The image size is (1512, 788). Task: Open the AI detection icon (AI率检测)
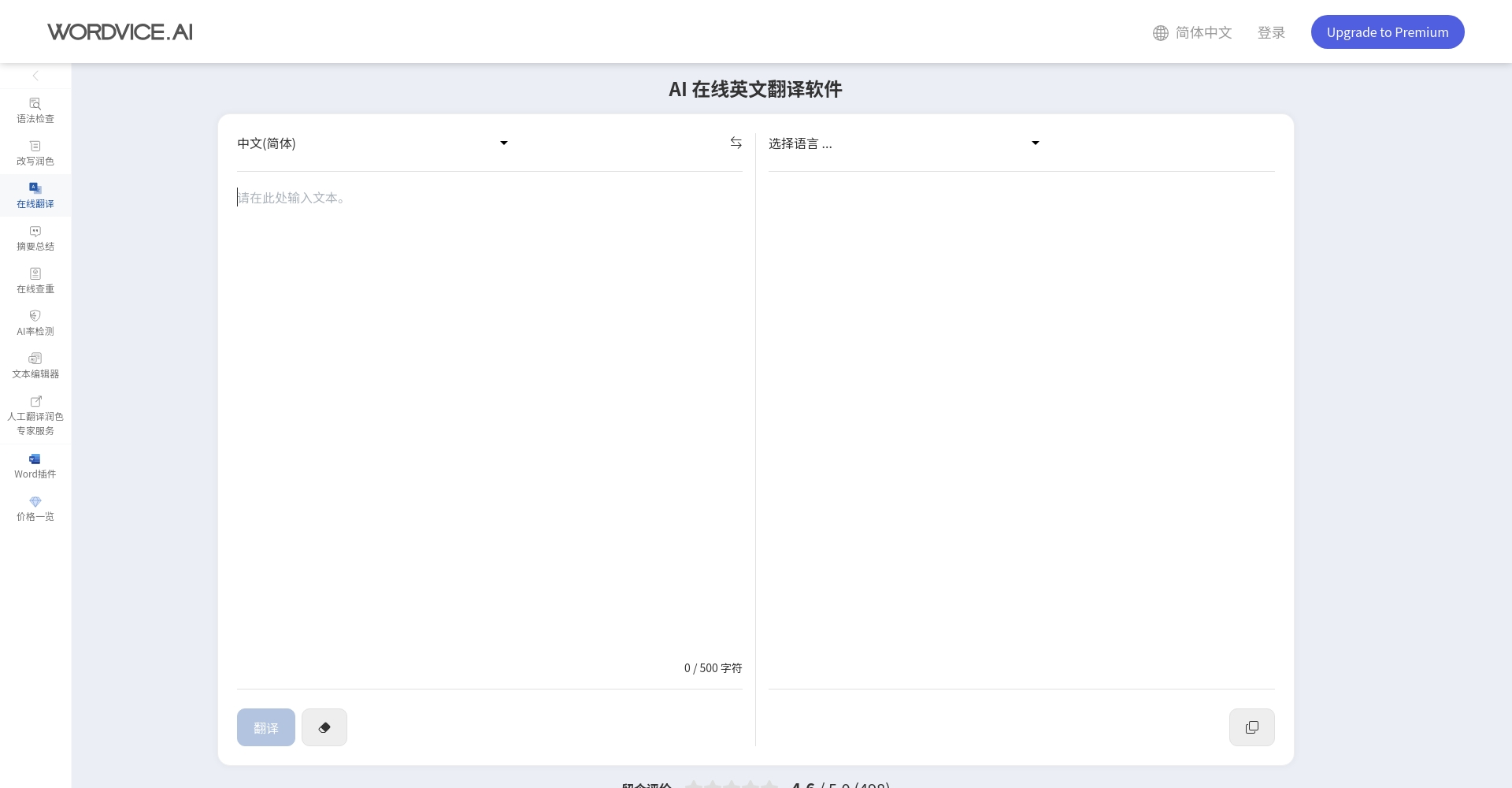coord(35,316)
